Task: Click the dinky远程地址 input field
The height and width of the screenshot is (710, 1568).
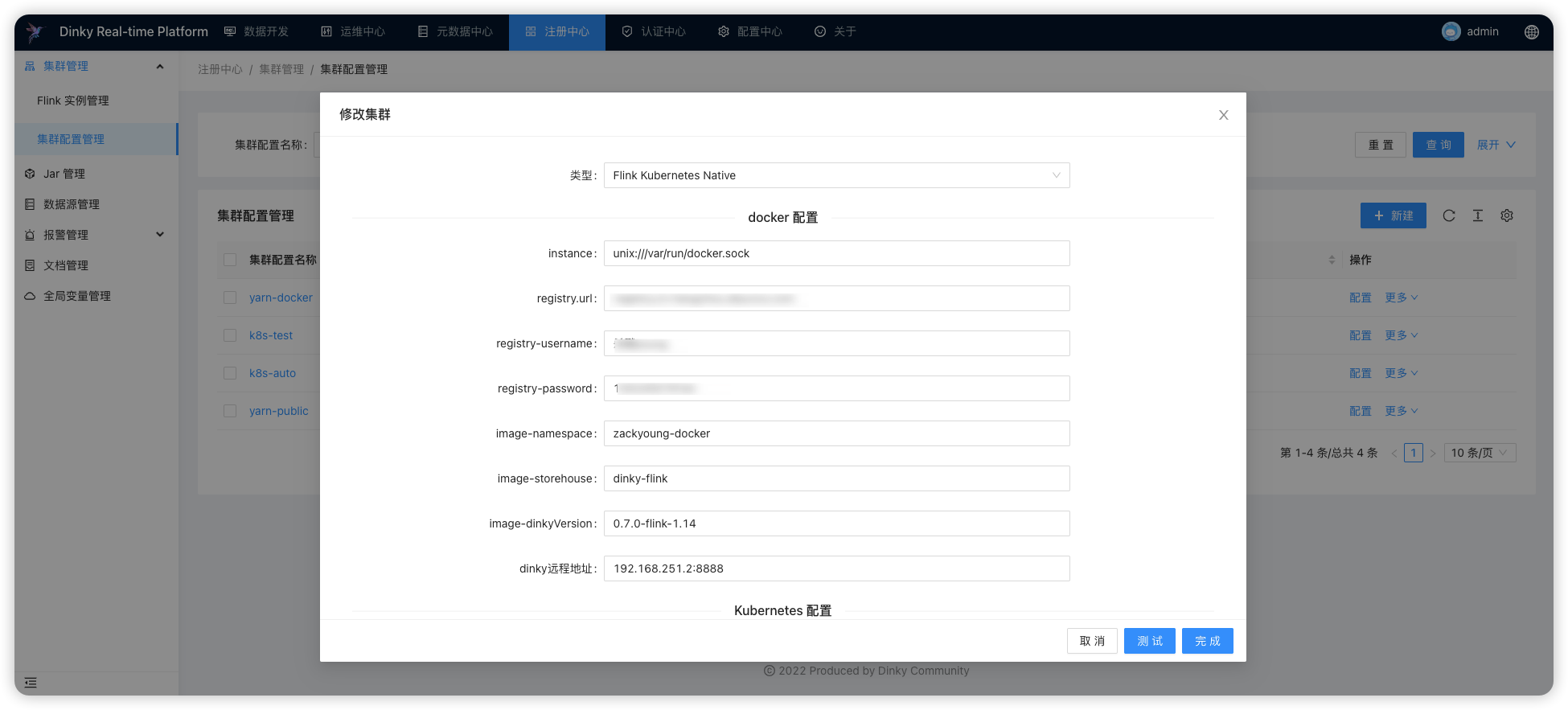Action: point(836,568)
